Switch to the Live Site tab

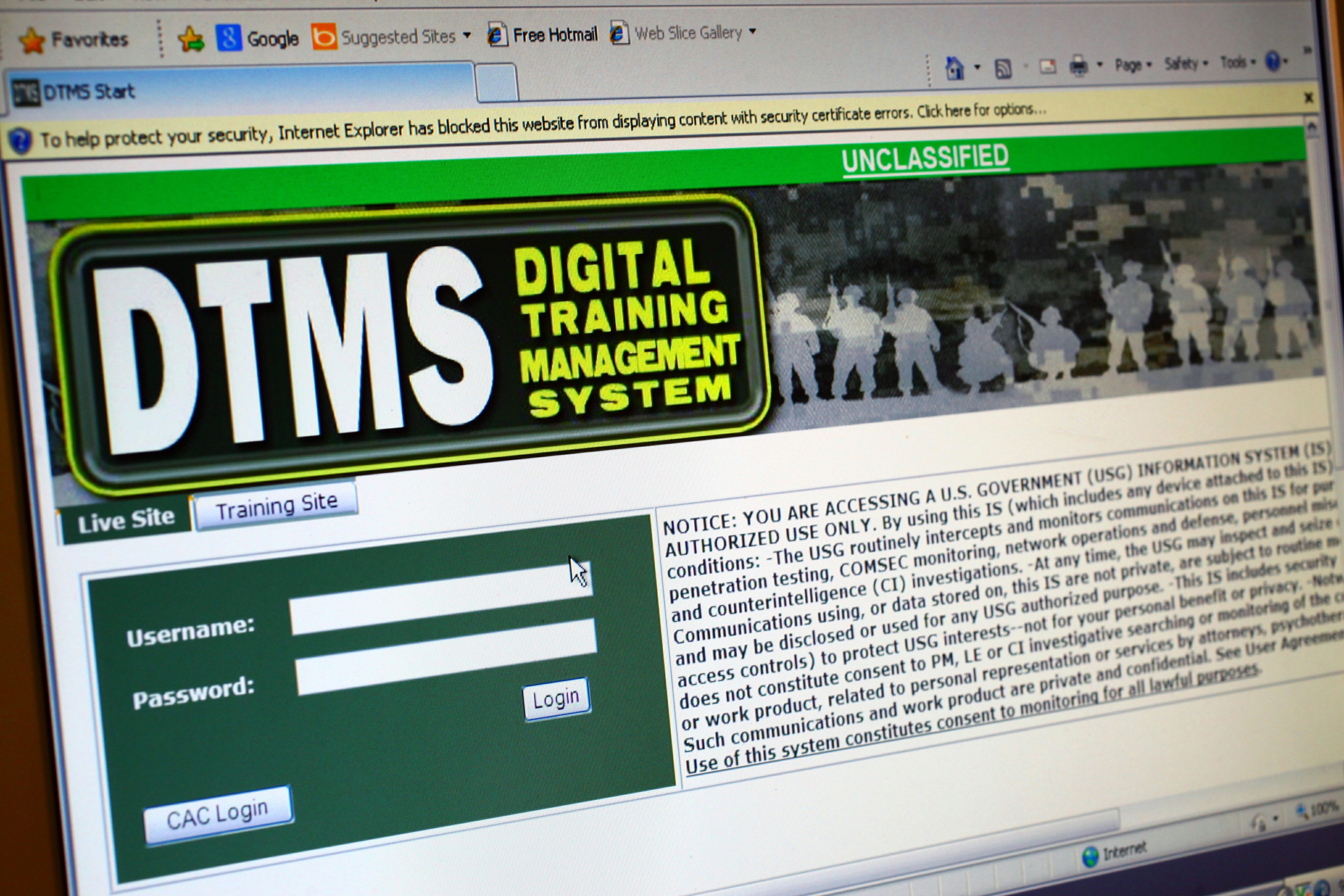[126, 521]
